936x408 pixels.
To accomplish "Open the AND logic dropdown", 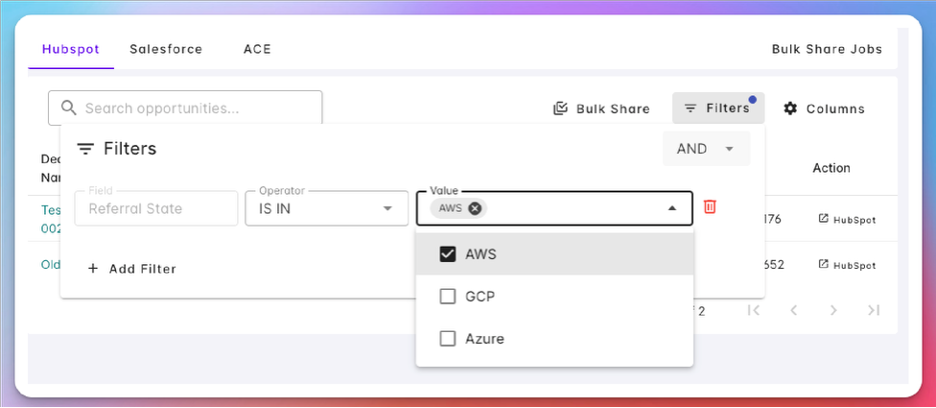I will [706, 149].
